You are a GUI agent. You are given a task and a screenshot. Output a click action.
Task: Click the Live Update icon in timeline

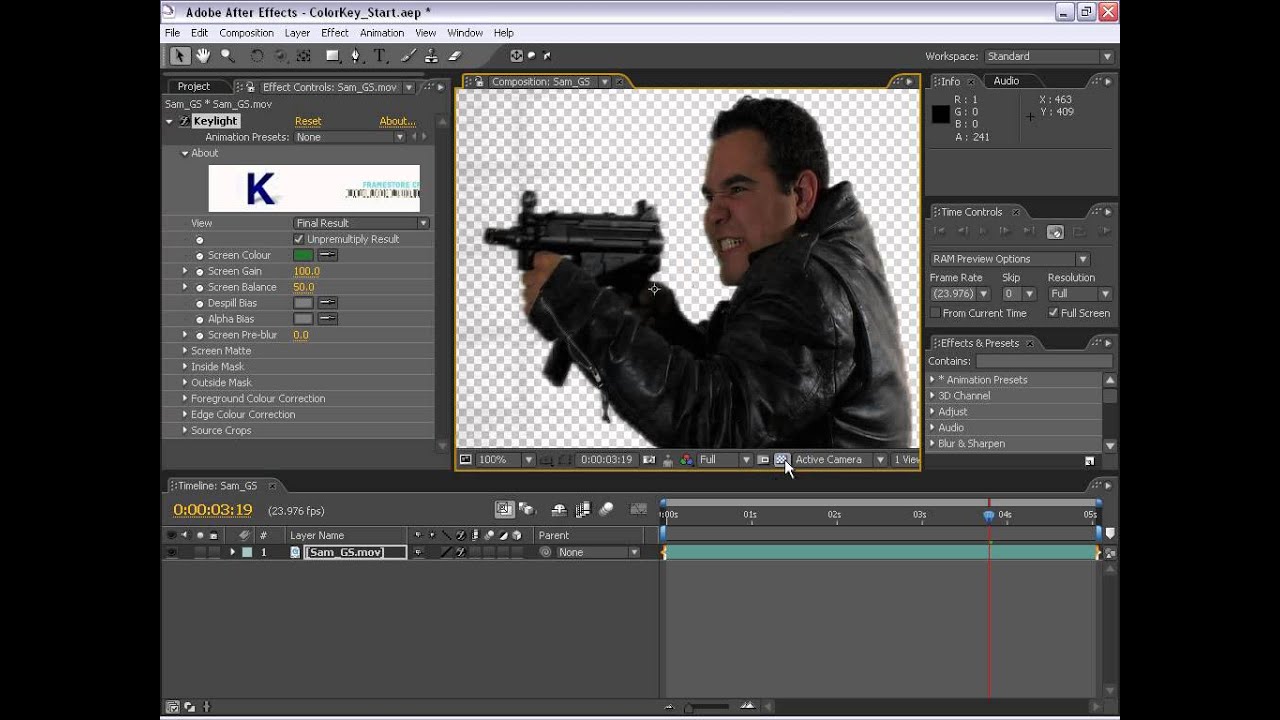tap(505, 509)
